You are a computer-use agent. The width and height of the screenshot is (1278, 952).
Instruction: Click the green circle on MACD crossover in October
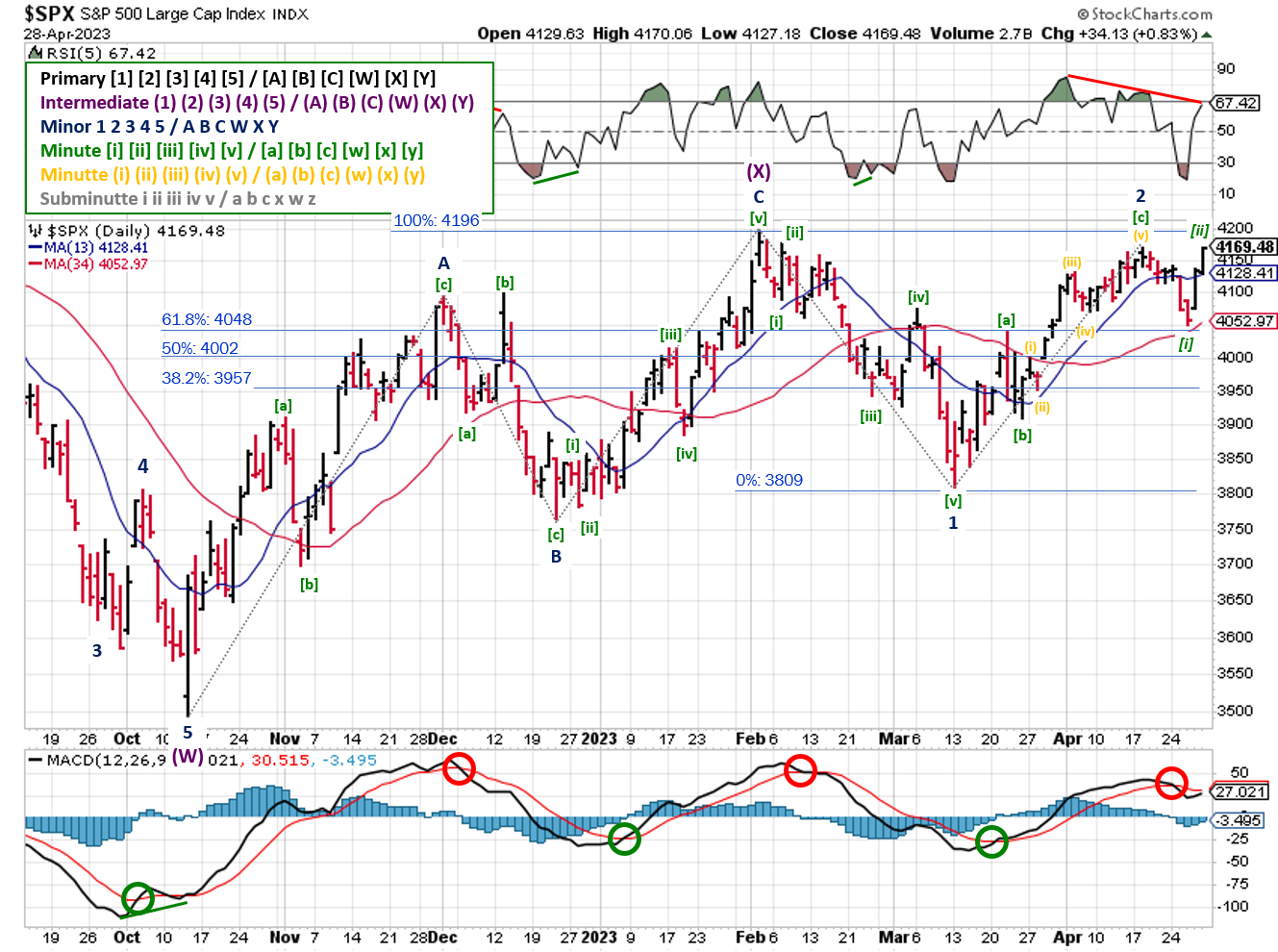point(138,899)
